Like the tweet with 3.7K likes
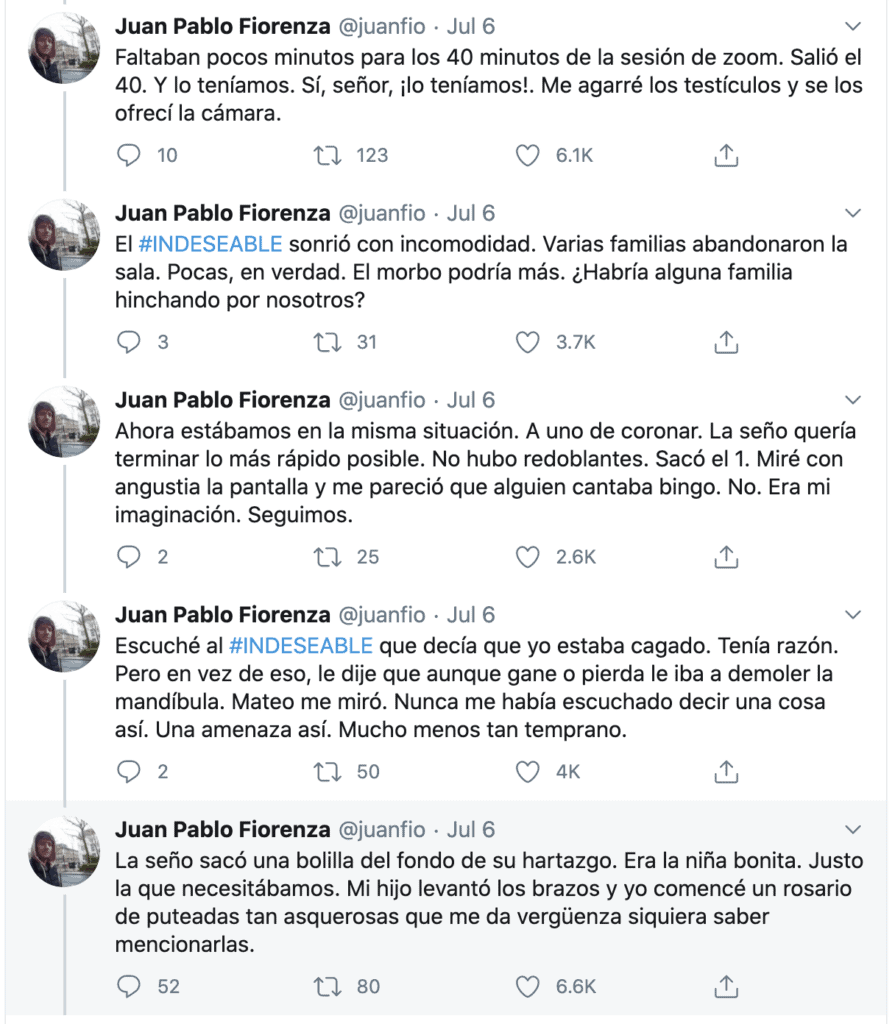The image size is (895, 1024). [527, 342]
